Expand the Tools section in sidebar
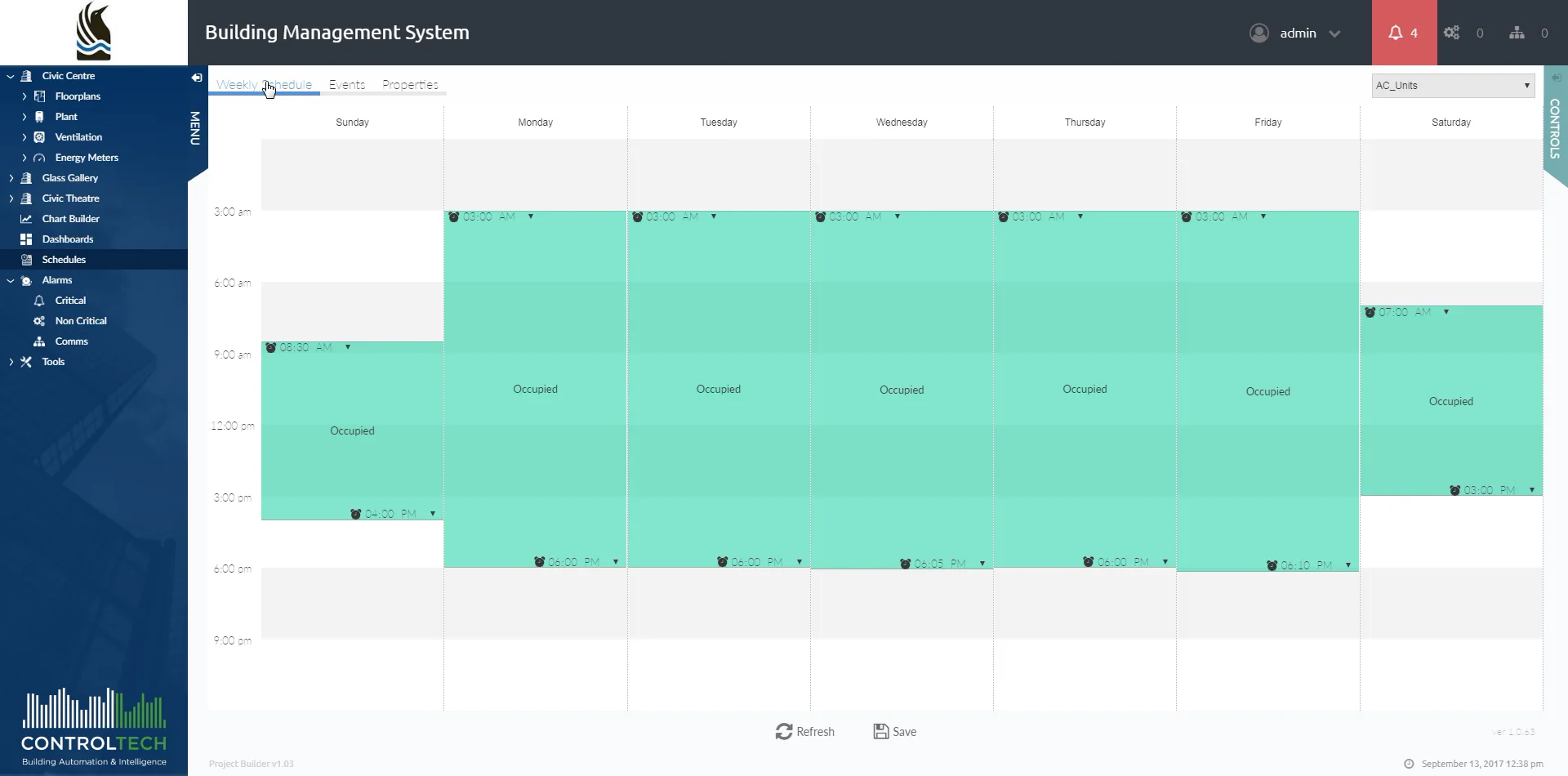This screenshot has height=776, width=1568. (11, 361)
